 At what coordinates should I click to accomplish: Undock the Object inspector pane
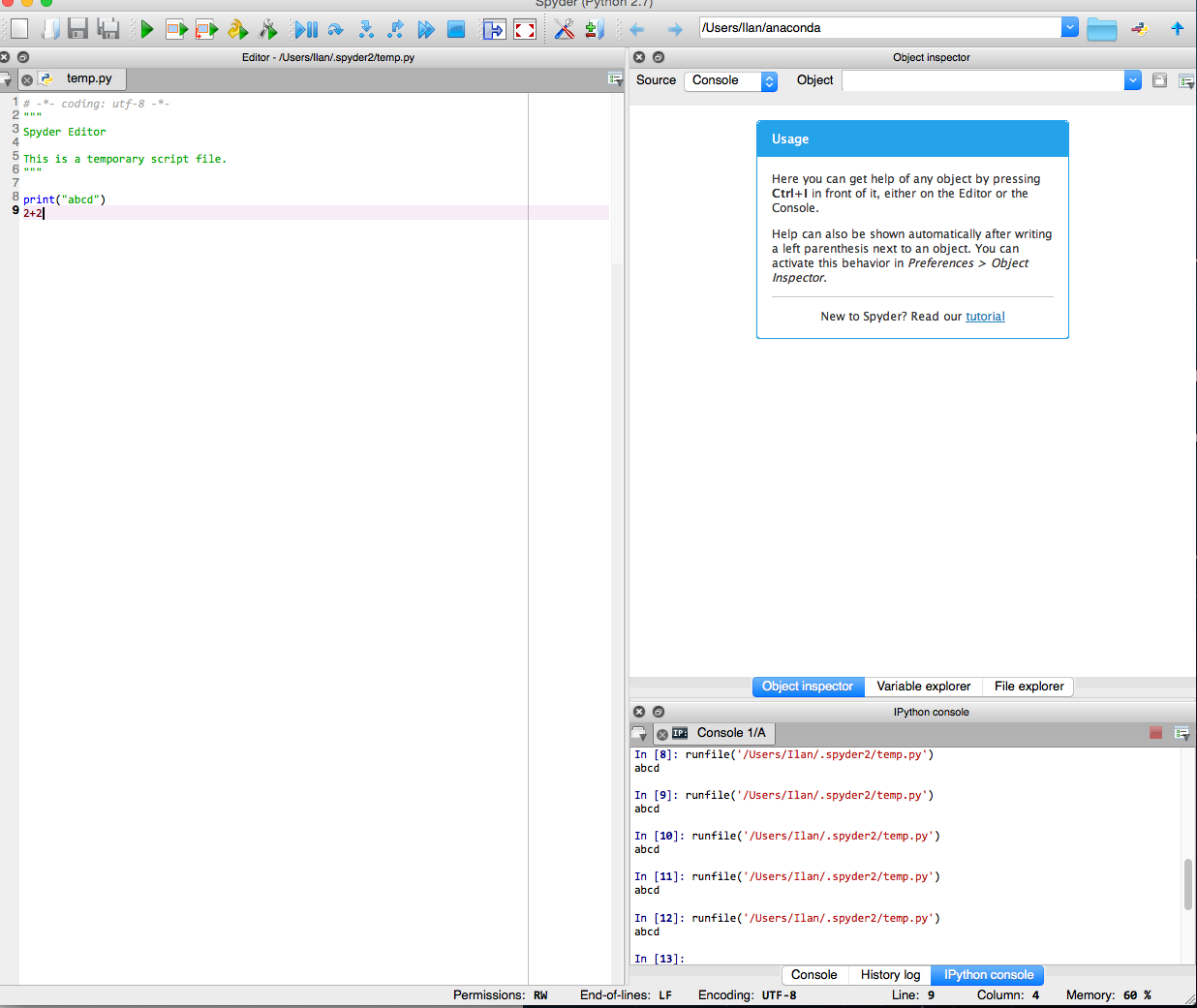point(659,57)
